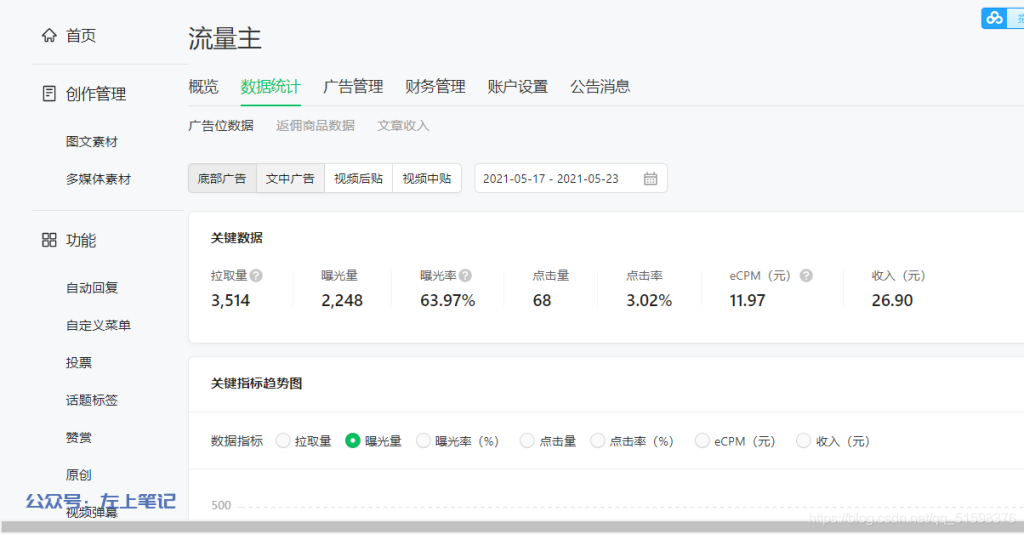The width and height of the screenshot is (1024, 534).
Task: Open the 公告消息 tab
Action: point(600,86)
